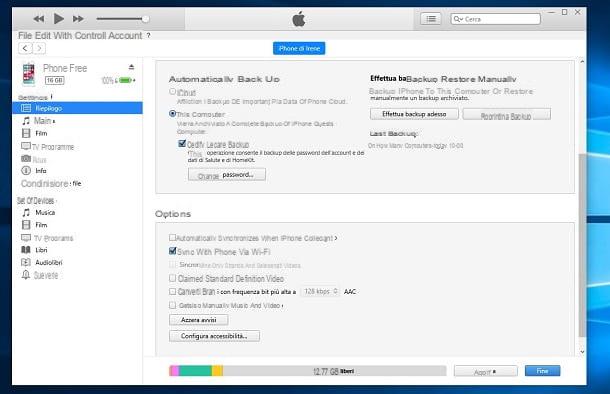This screenshot has height=394, width=610.
Task: Eject the iPhone device
Action: coord(131,67)
